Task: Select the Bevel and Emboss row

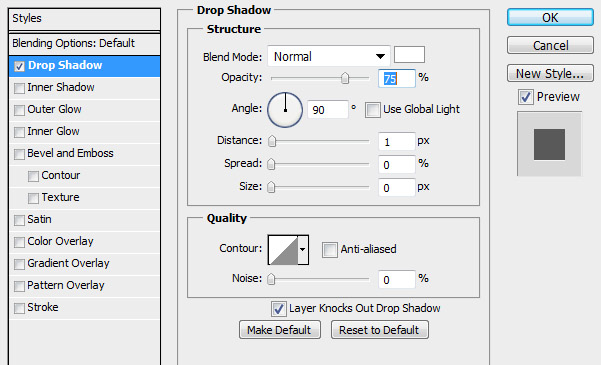Action: 84,154
